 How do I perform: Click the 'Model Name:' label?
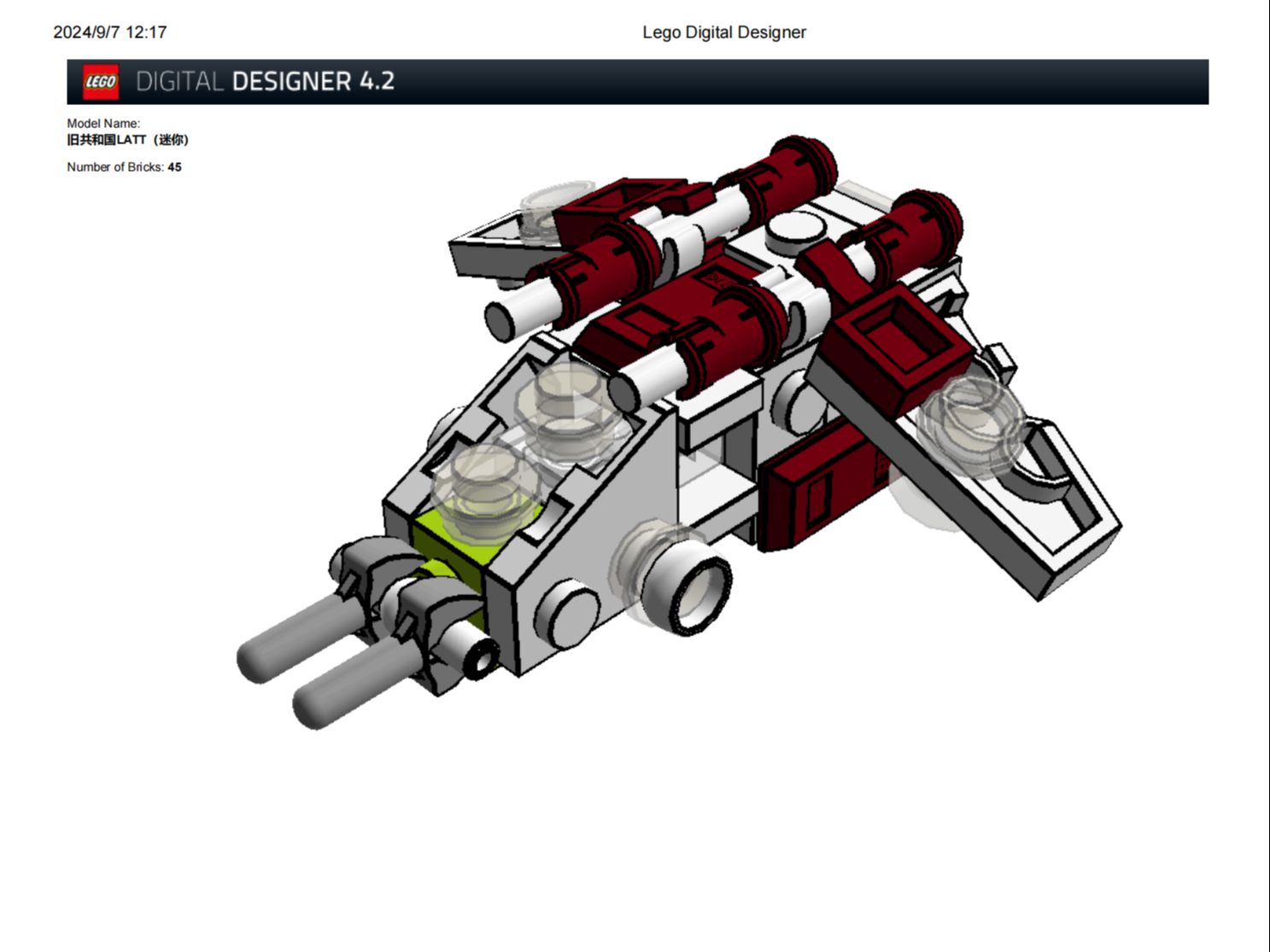[x=103, y=124]
